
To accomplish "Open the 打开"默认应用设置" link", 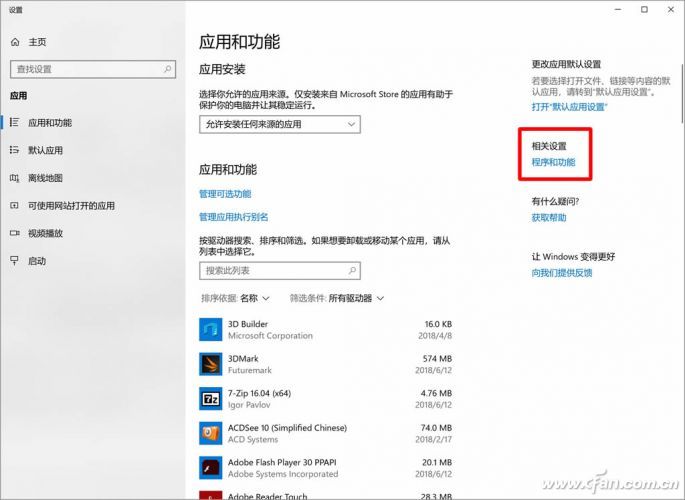I will point(569,107).
